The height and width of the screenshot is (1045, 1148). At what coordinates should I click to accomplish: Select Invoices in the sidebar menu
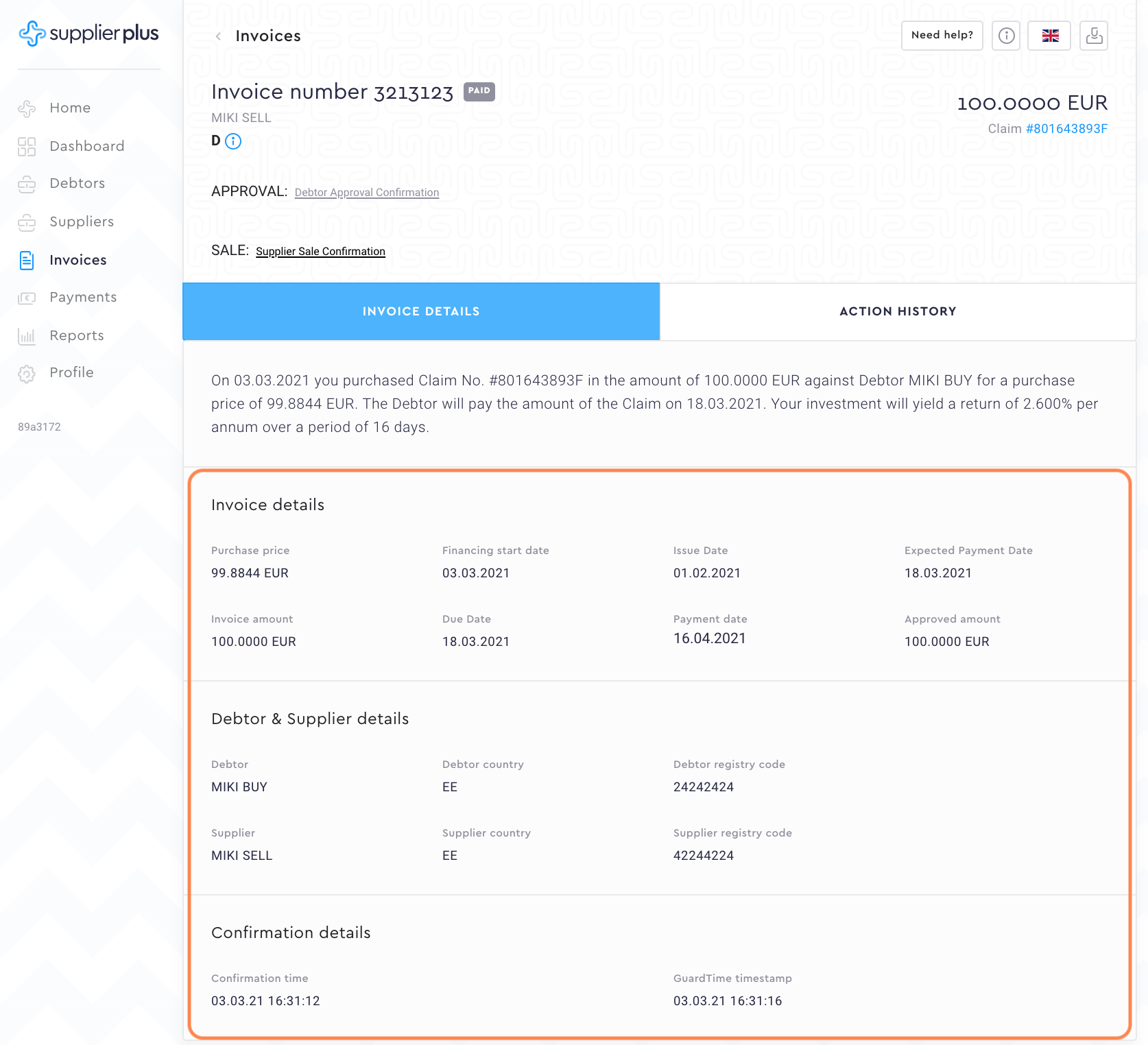pos(77,260)
